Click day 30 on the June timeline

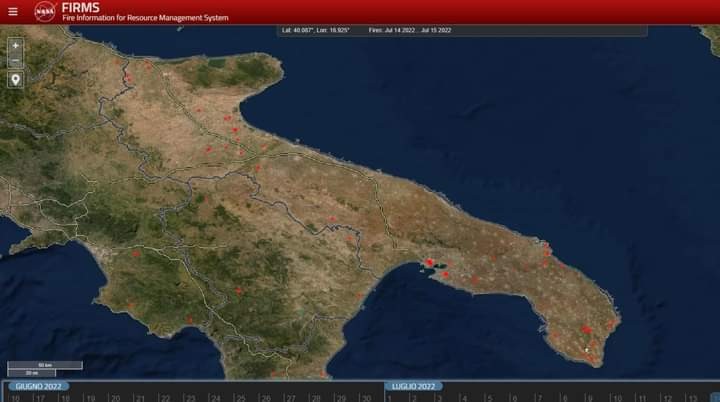point(366,397)
